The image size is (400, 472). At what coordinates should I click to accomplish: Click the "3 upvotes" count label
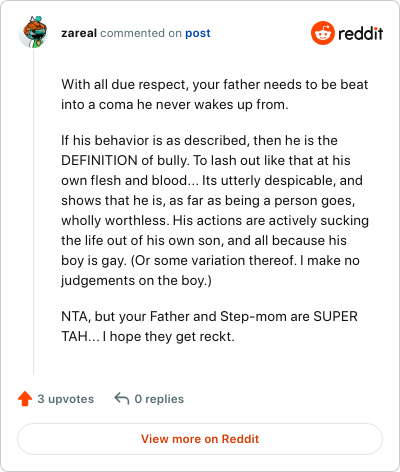(x=66, y=399)
